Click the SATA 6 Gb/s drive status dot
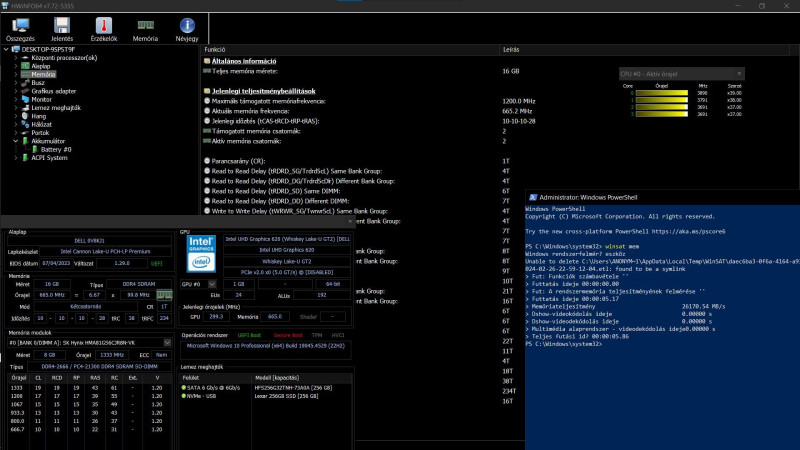The image size is (800, 450). (x=184, y=388)
